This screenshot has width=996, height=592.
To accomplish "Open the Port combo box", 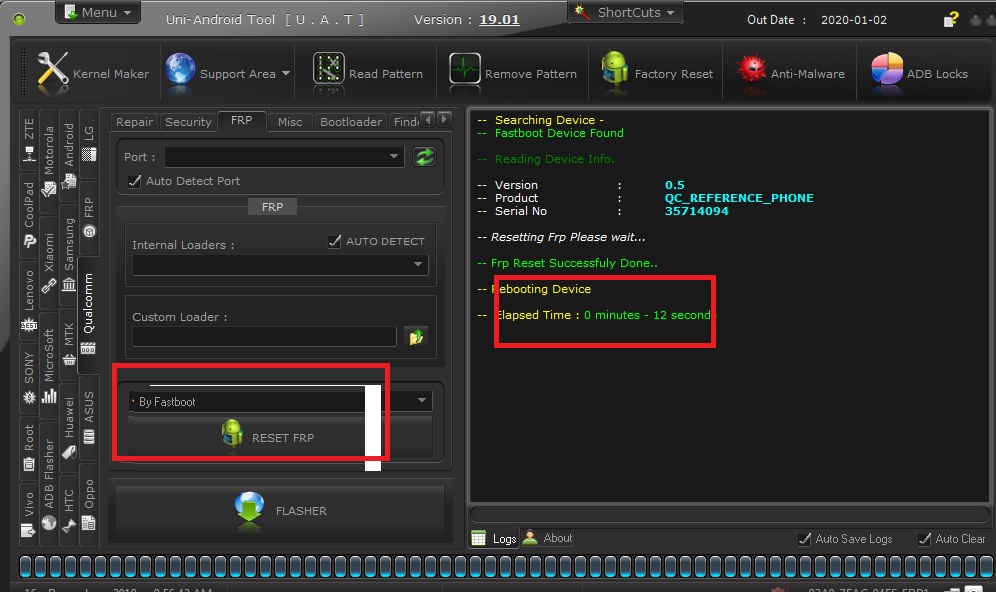I will (284, 156).
